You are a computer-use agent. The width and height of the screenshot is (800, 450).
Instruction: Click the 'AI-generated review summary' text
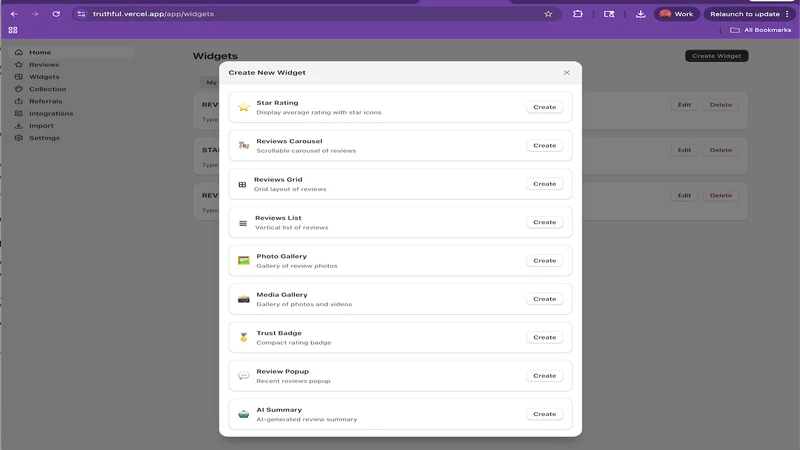point(307,419)
